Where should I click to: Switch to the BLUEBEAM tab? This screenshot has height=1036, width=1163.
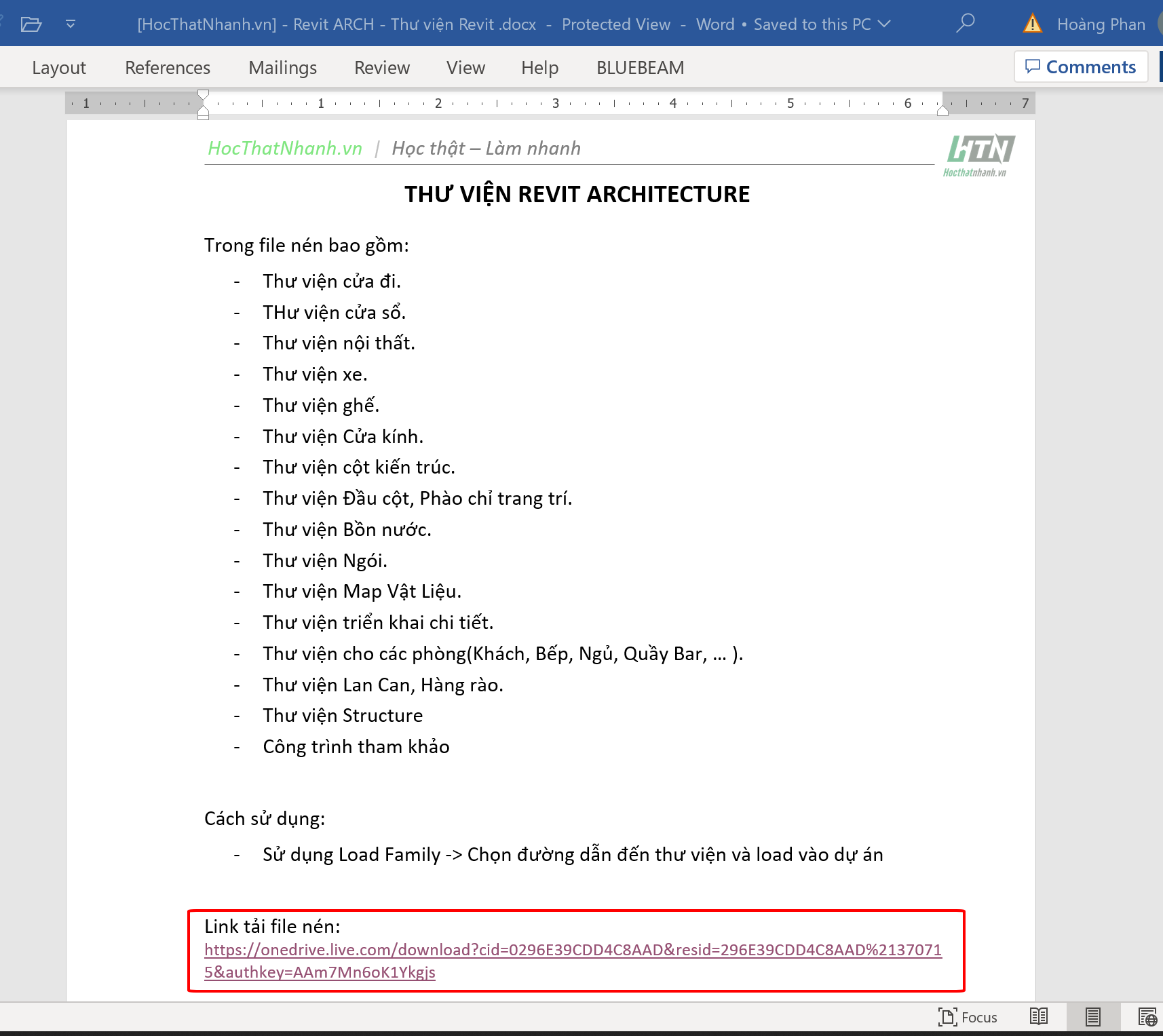coord(640,68)
